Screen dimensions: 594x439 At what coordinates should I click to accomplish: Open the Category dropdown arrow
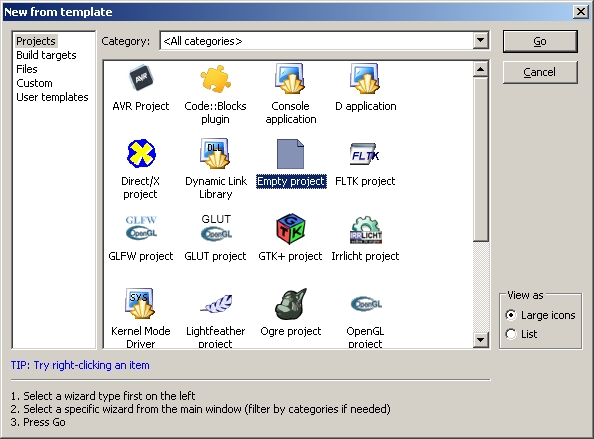[481, 40]
